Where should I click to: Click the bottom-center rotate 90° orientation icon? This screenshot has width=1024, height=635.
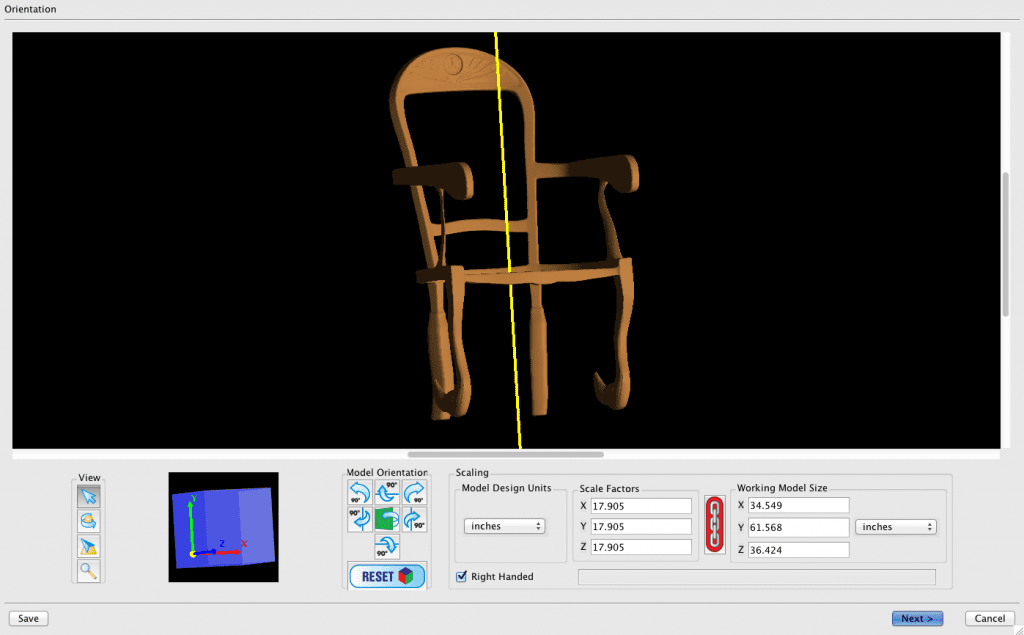[x=387, y=546]
